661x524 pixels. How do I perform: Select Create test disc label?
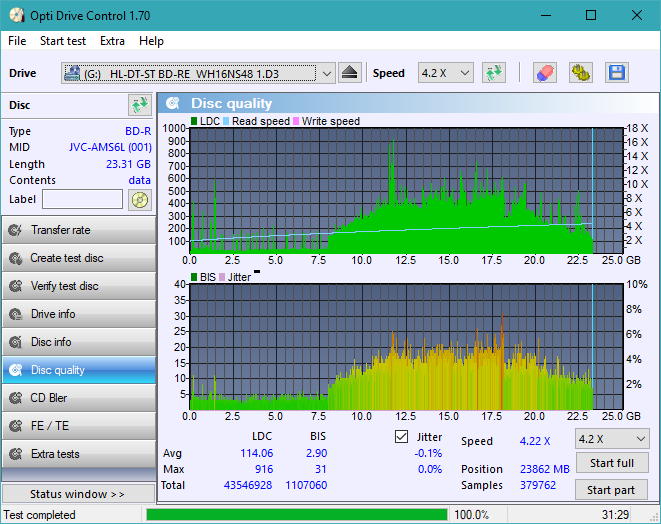[x=67, y=258]
